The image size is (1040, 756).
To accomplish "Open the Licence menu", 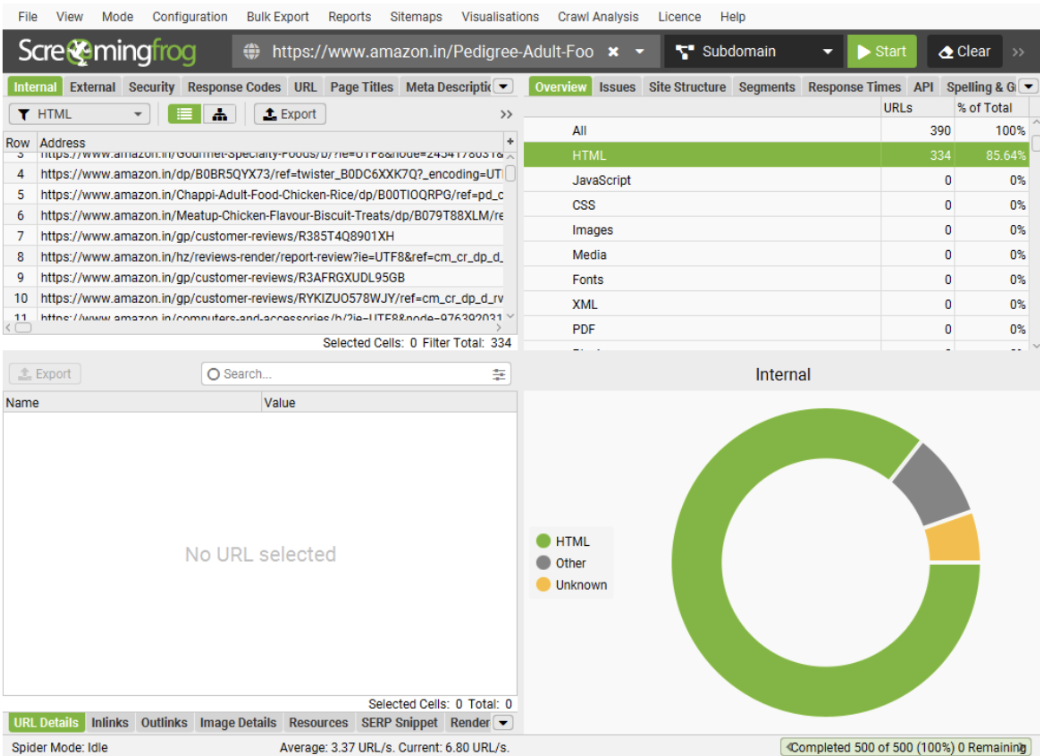I will [679, 17].
